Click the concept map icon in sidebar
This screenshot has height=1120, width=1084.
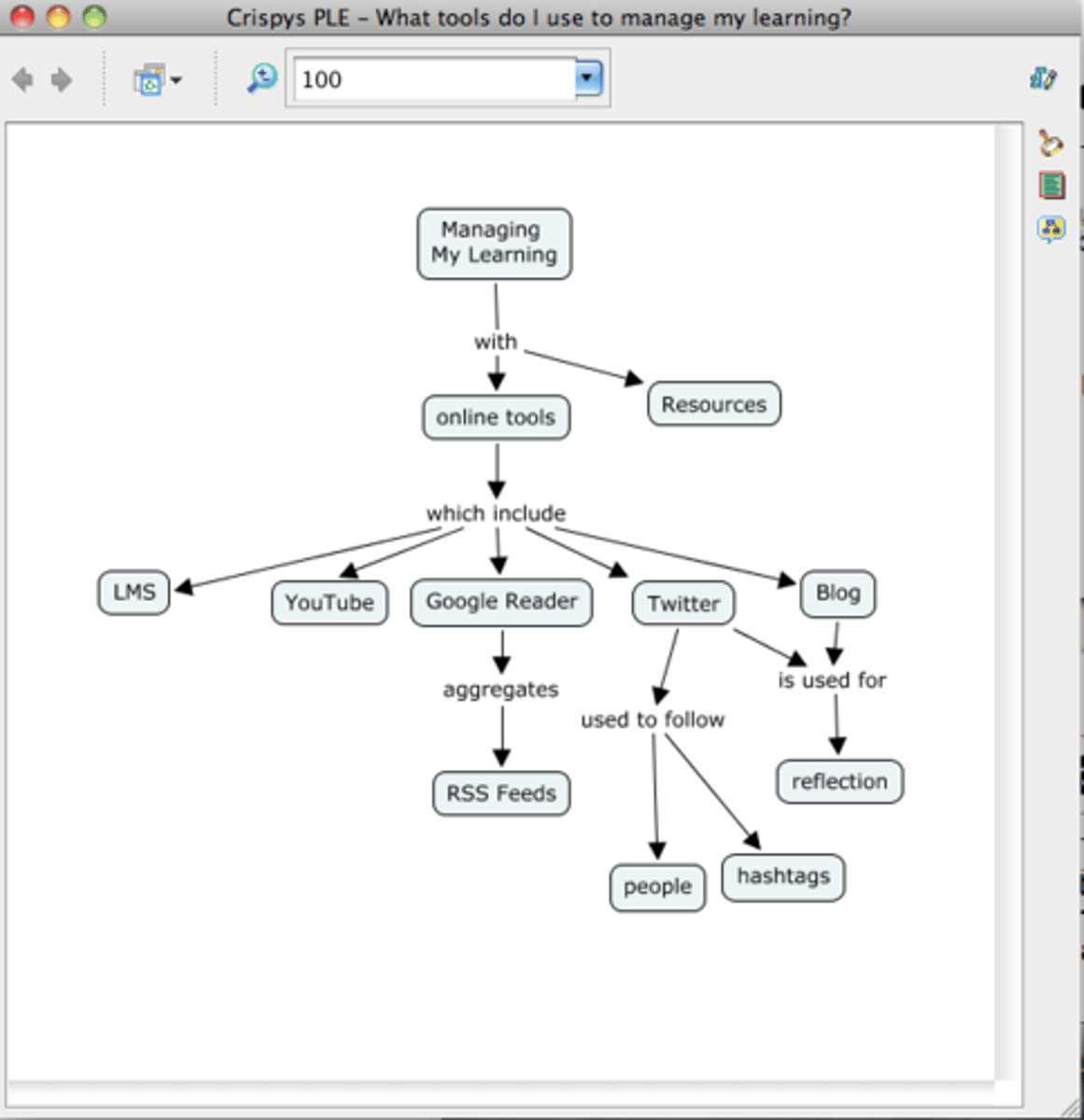pyautogui.click(x=1051, y=229)
